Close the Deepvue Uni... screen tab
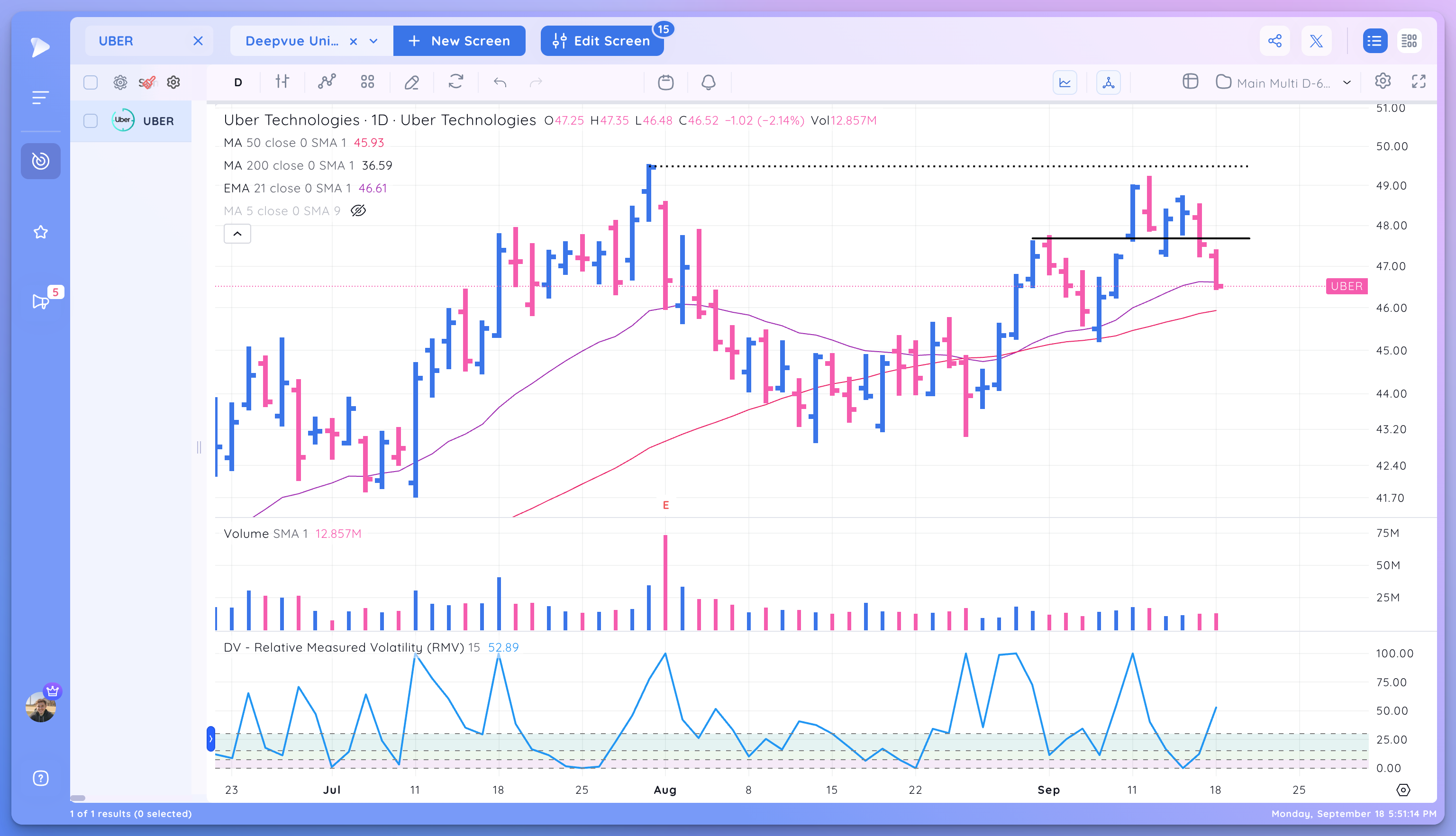Screen dimensions: 1456x836 (354, 41)
